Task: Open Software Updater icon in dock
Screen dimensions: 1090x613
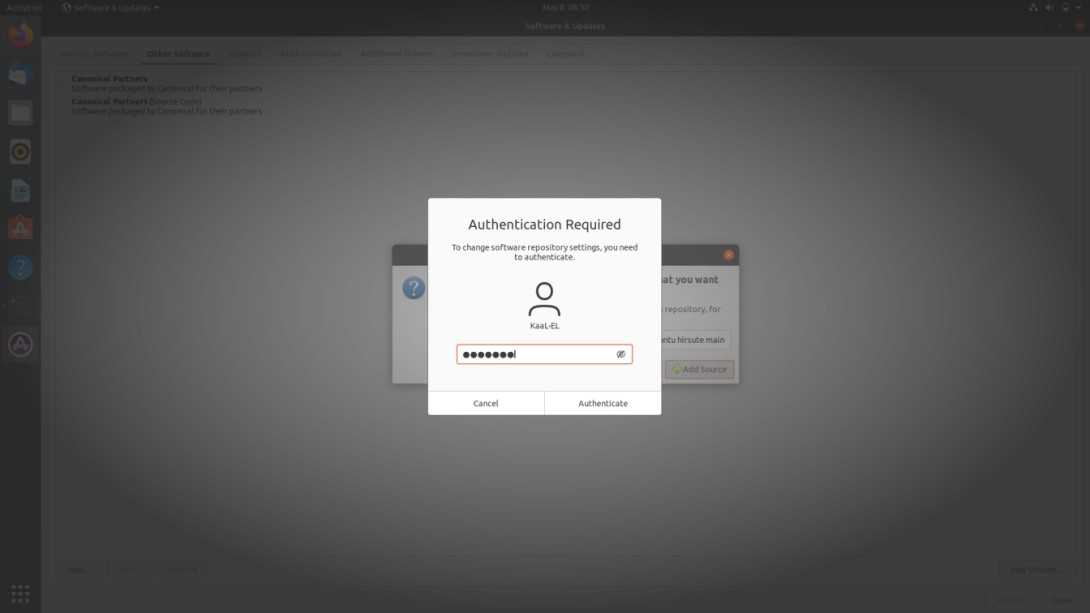Action: click(x=20, y=344)
